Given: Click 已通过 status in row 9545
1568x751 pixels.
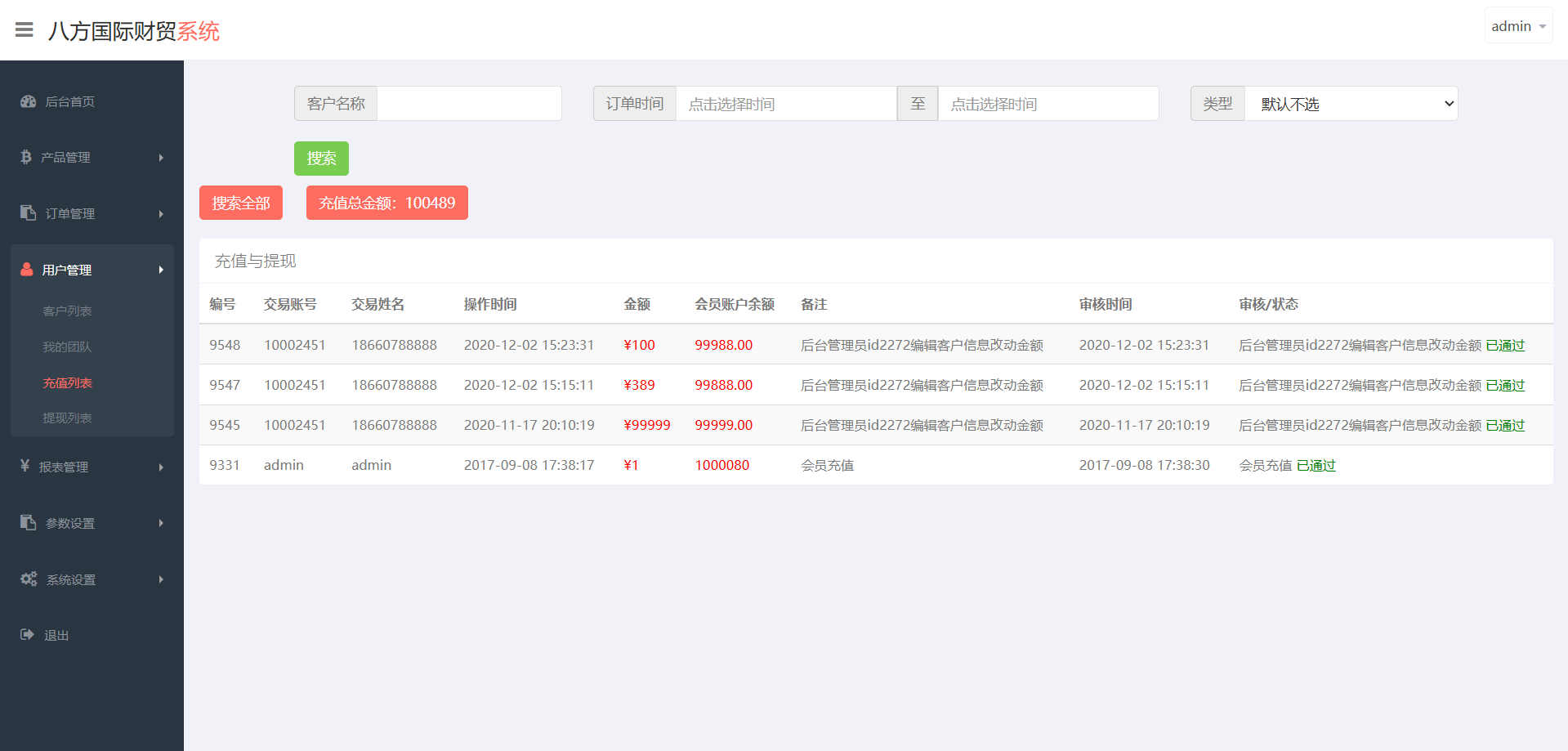Looking at the screenshot, I should point(1505,425).
